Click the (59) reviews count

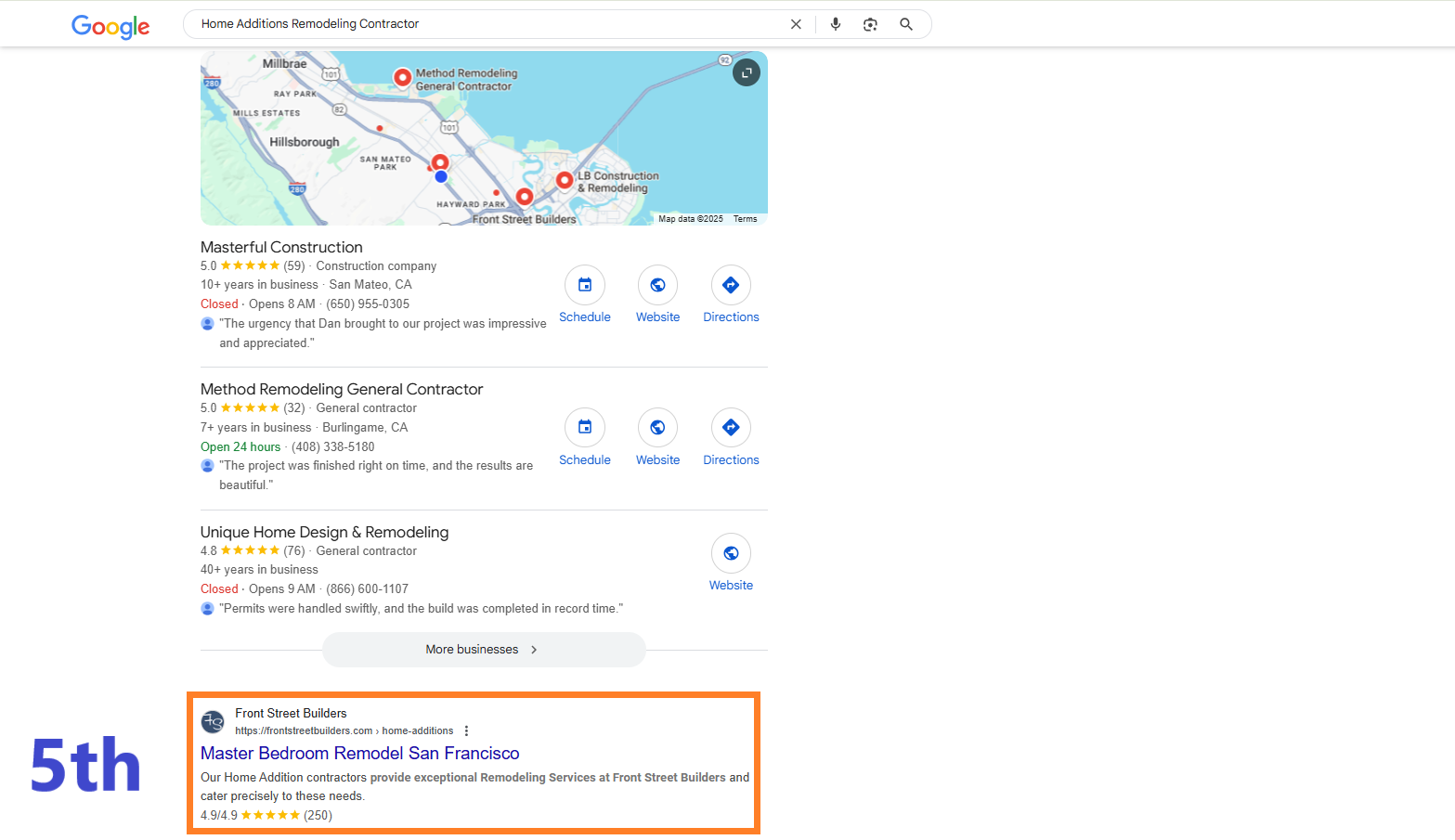[x=294, y=266]
